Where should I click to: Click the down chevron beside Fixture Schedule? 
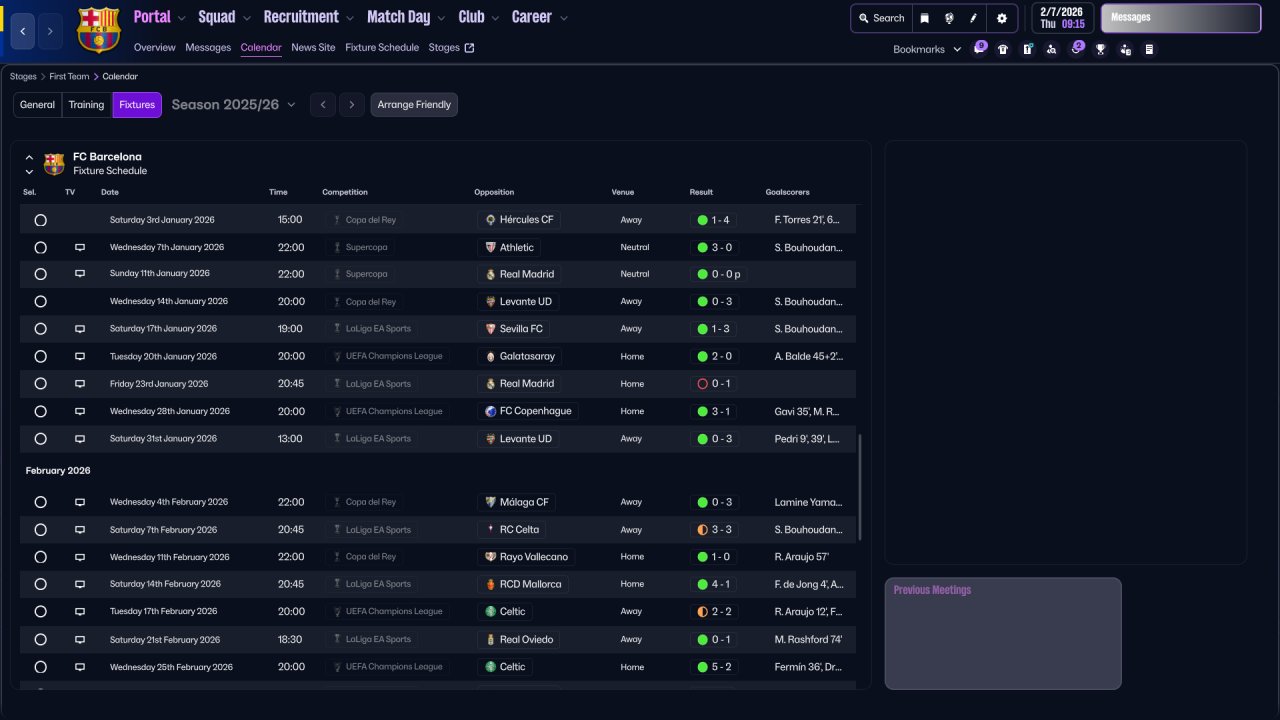pyautogui.click(x=29, y=172)
